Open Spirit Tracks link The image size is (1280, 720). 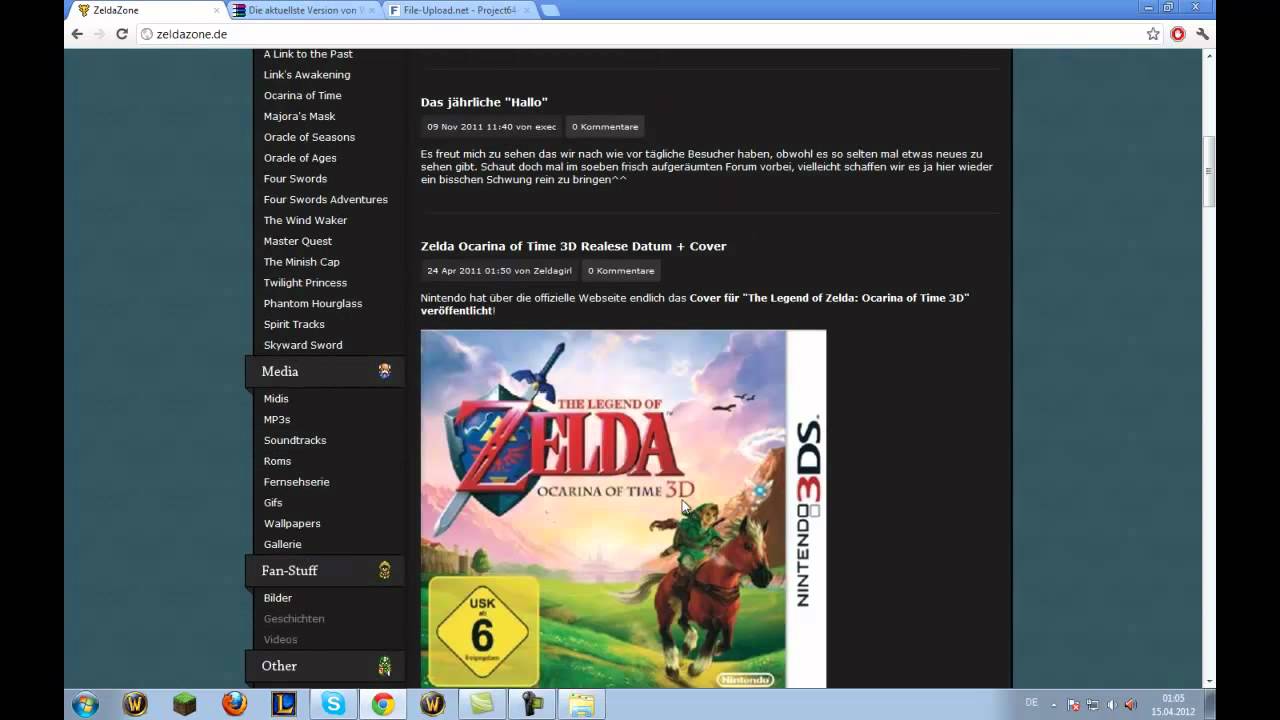[294, 325]
